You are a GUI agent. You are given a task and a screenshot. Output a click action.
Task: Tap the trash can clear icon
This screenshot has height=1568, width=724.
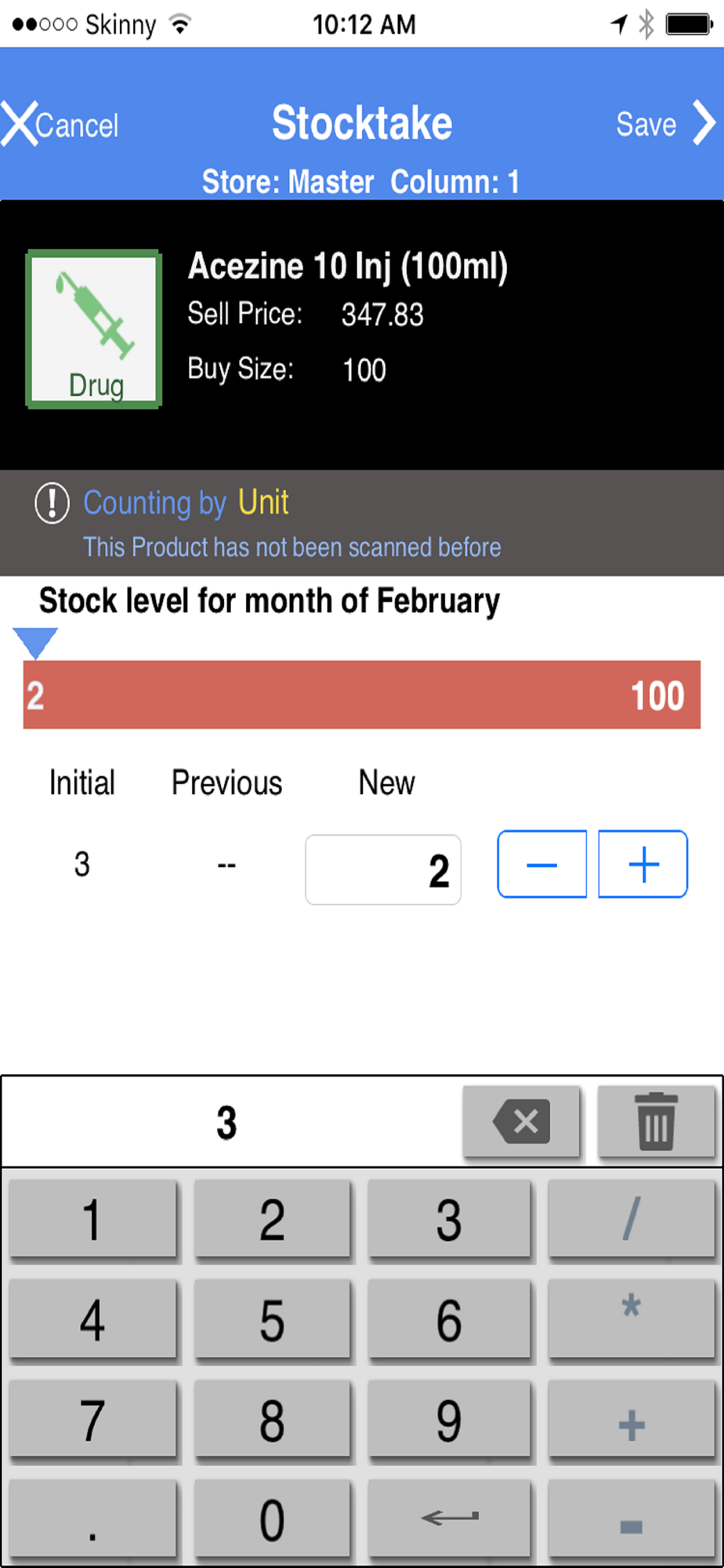click(656, 1122)
